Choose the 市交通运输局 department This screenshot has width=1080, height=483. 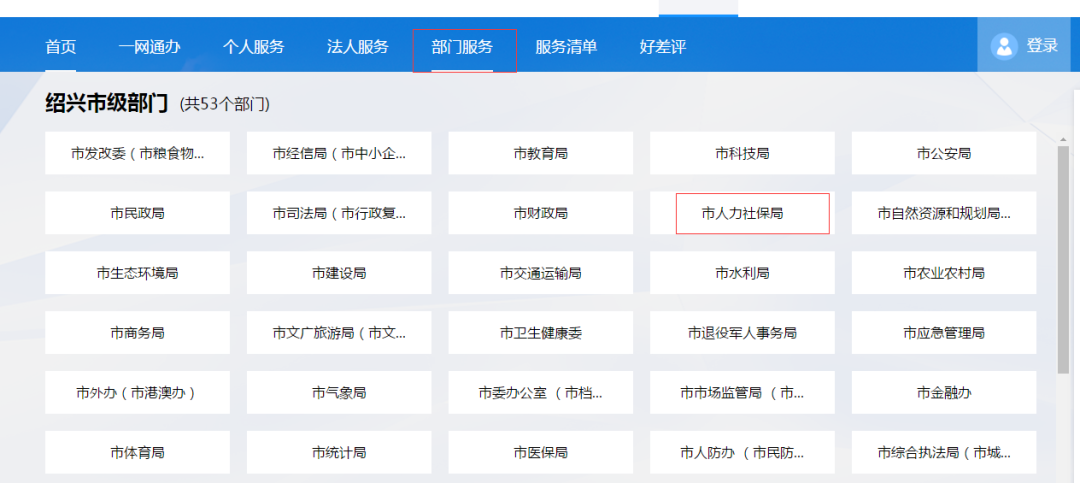click(541, 273)
